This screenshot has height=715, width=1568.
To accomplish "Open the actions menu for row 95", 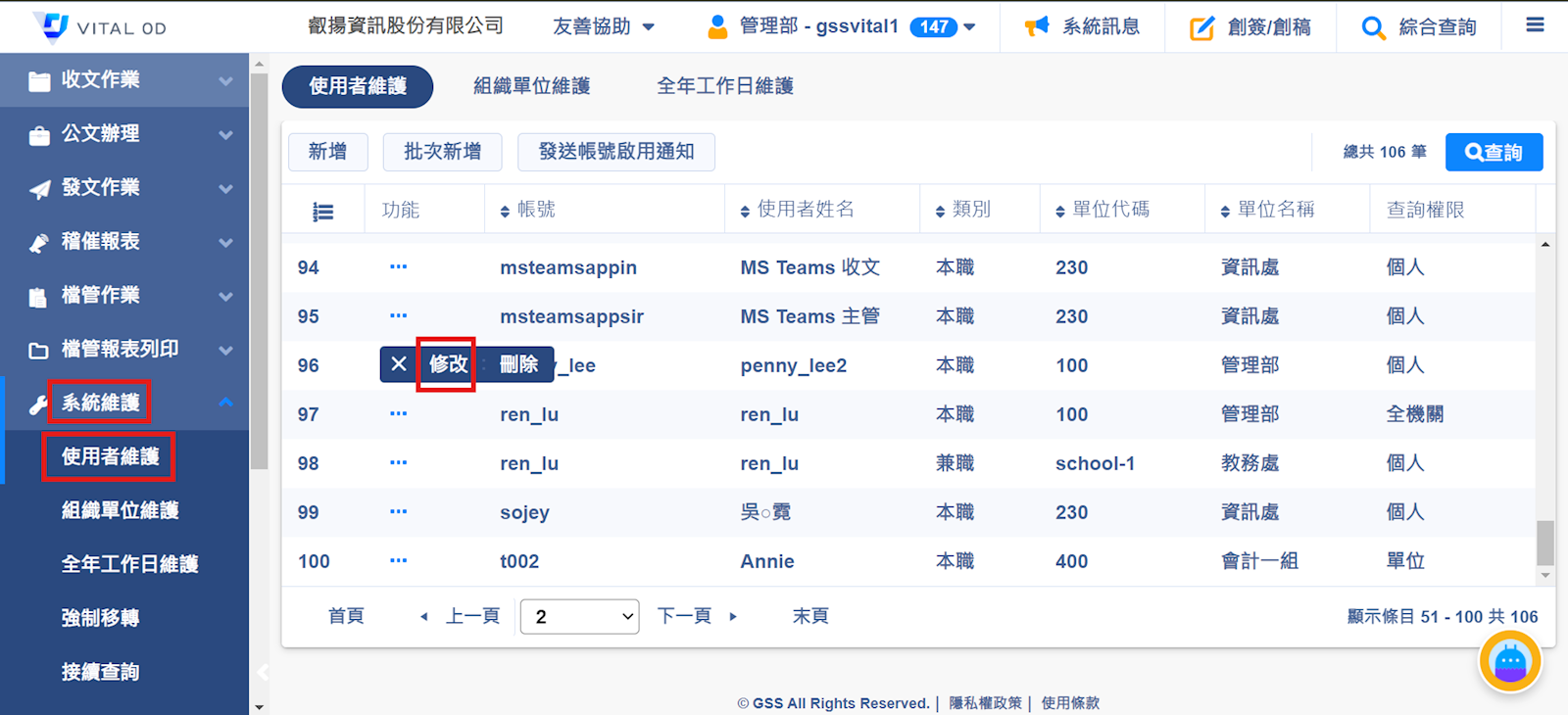I will (398, 315).
